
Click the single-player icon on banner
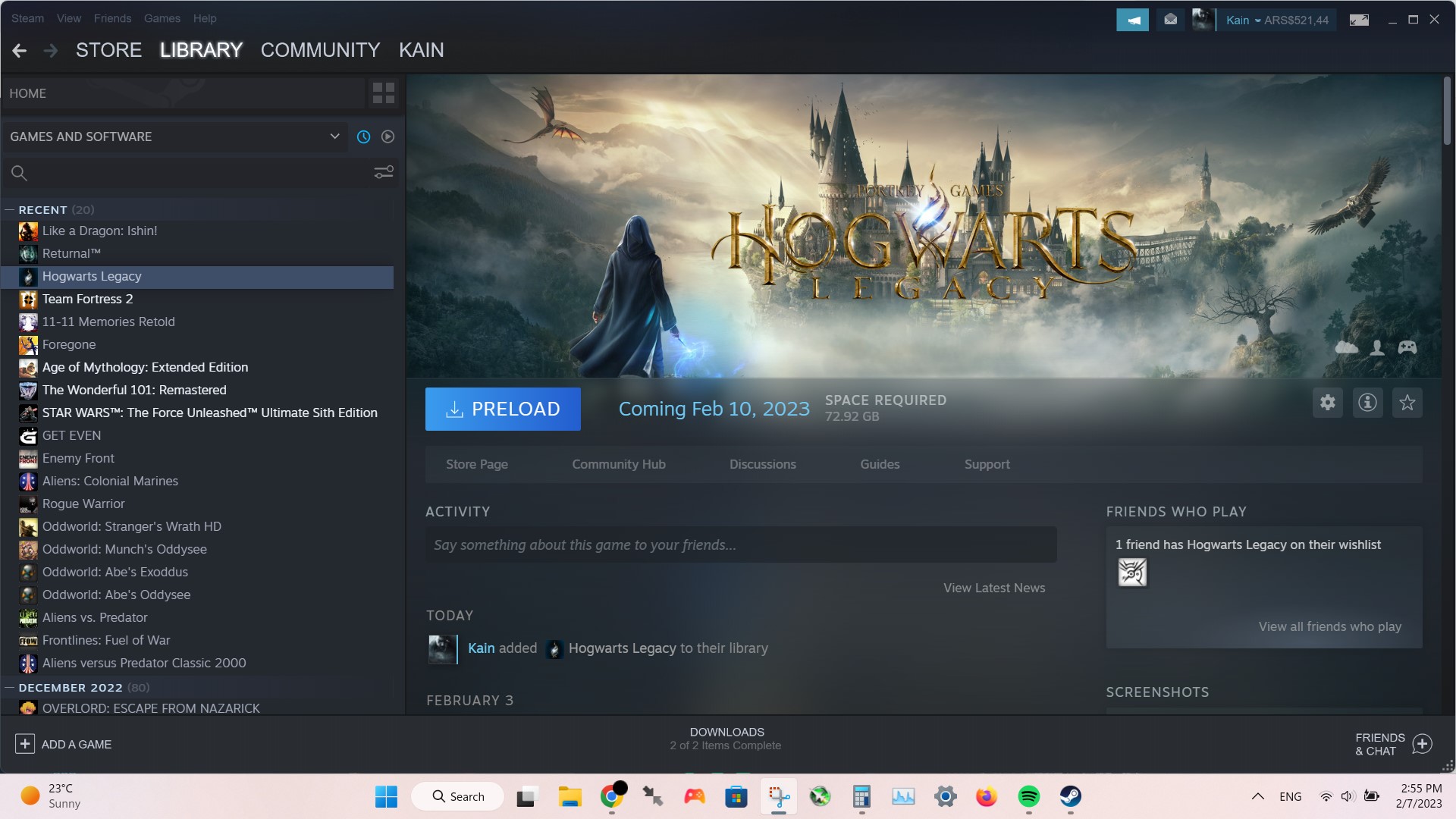(x=1377, y=347)
